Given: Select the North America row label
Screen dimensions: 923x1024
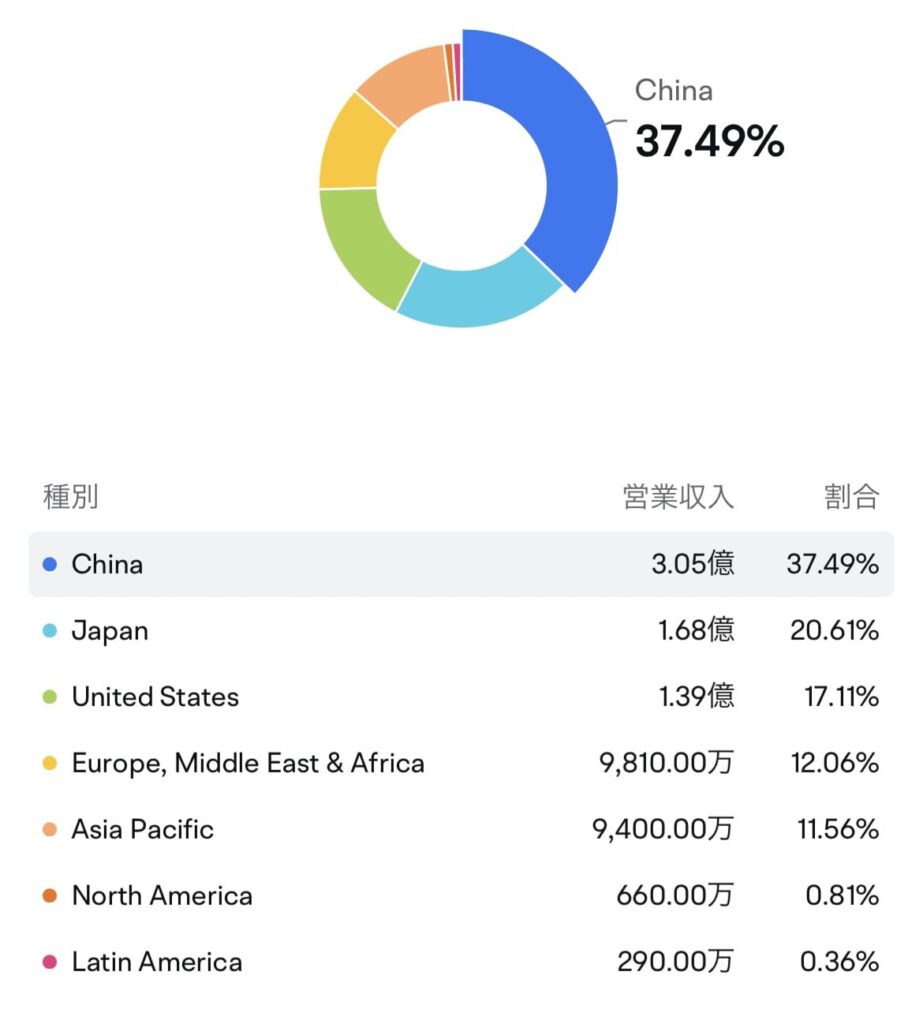Looking at the screenshot, I should coord(162,896).
